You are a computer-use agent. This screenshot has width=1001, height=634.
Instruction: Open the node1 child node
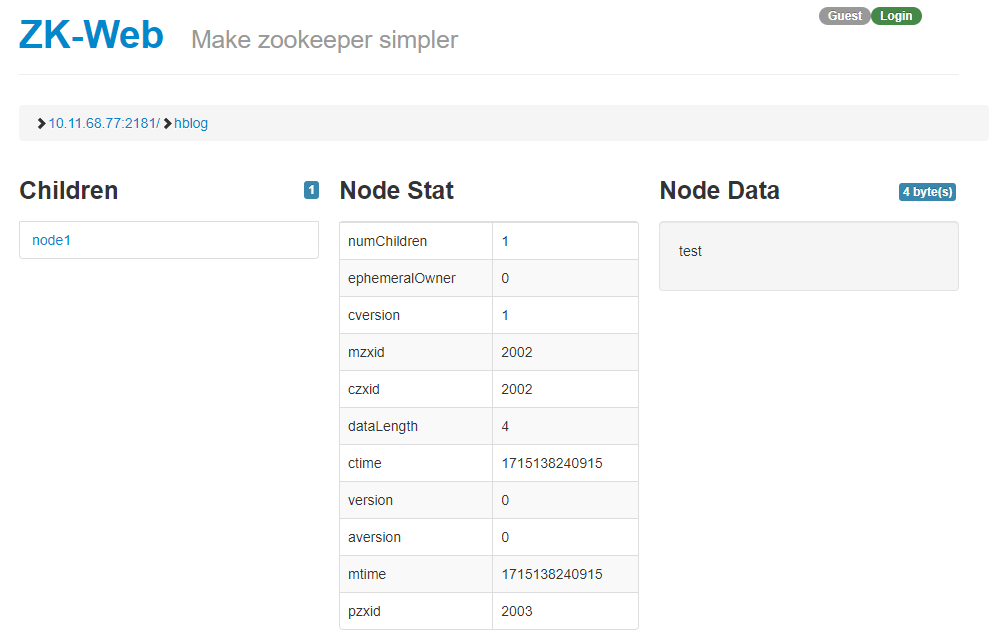(x=52, y=240)
